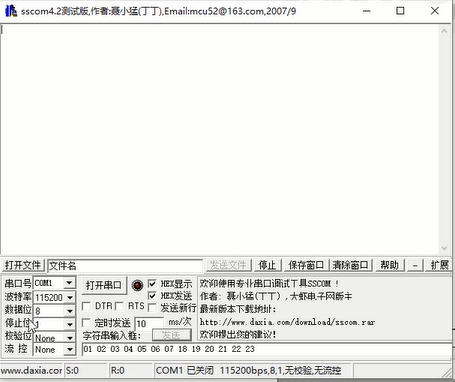Open the 波特率 115200 baud rate dropdown
This screenshot has width=455, height=382.
69,297
